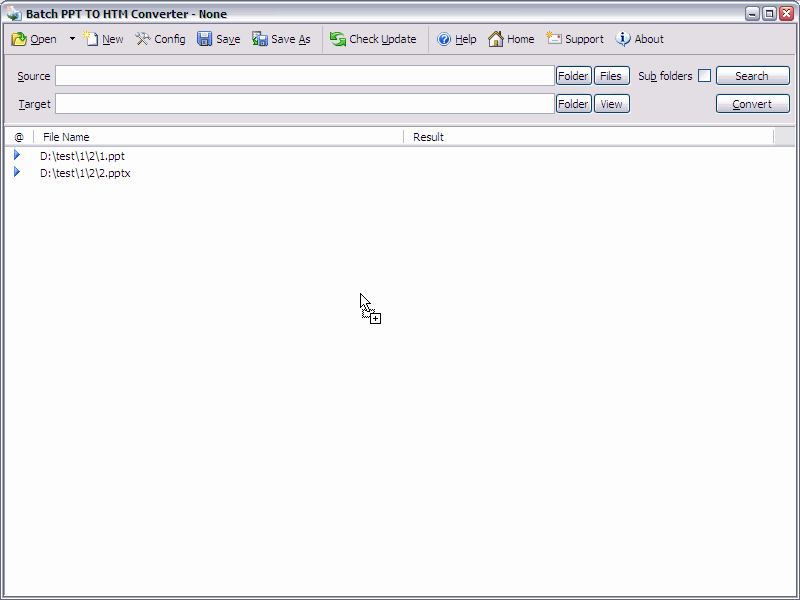This screenshot has width=800, height=600.
Task: Focus the Source path input field
Action: point(305,76)
